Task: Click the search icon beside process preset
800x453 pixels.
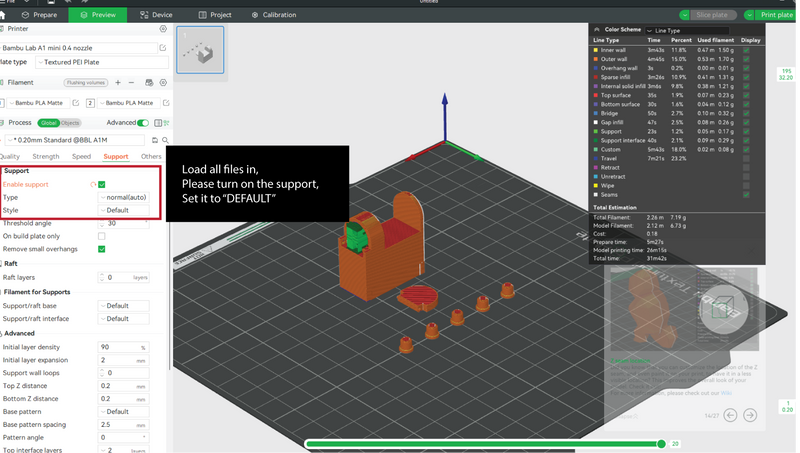Action: tap(165, 140)
